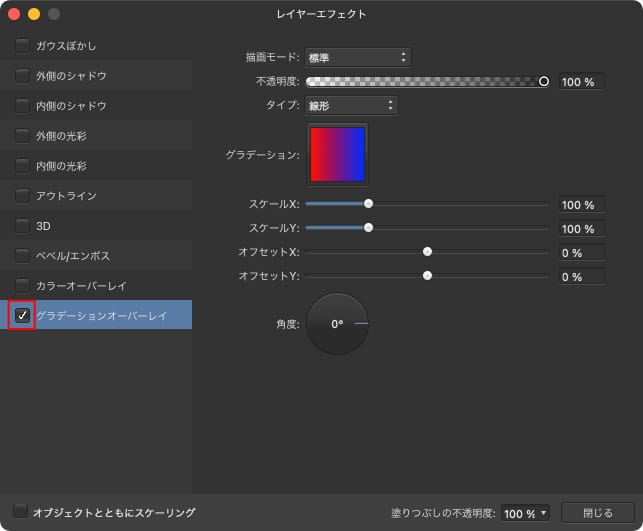Screen dimensions: 643x531
Task: Enable the 3D effect checkbox
Action: coord(22,226)
